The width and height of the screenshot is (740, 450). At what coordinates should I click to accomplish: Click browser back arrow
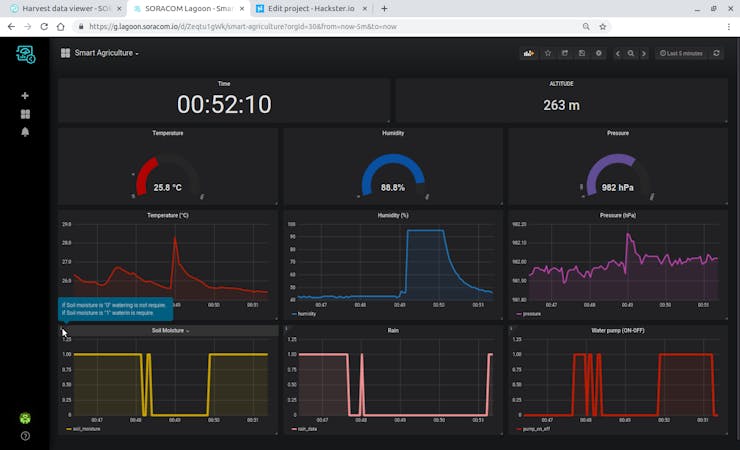click(x=11, y=26)
